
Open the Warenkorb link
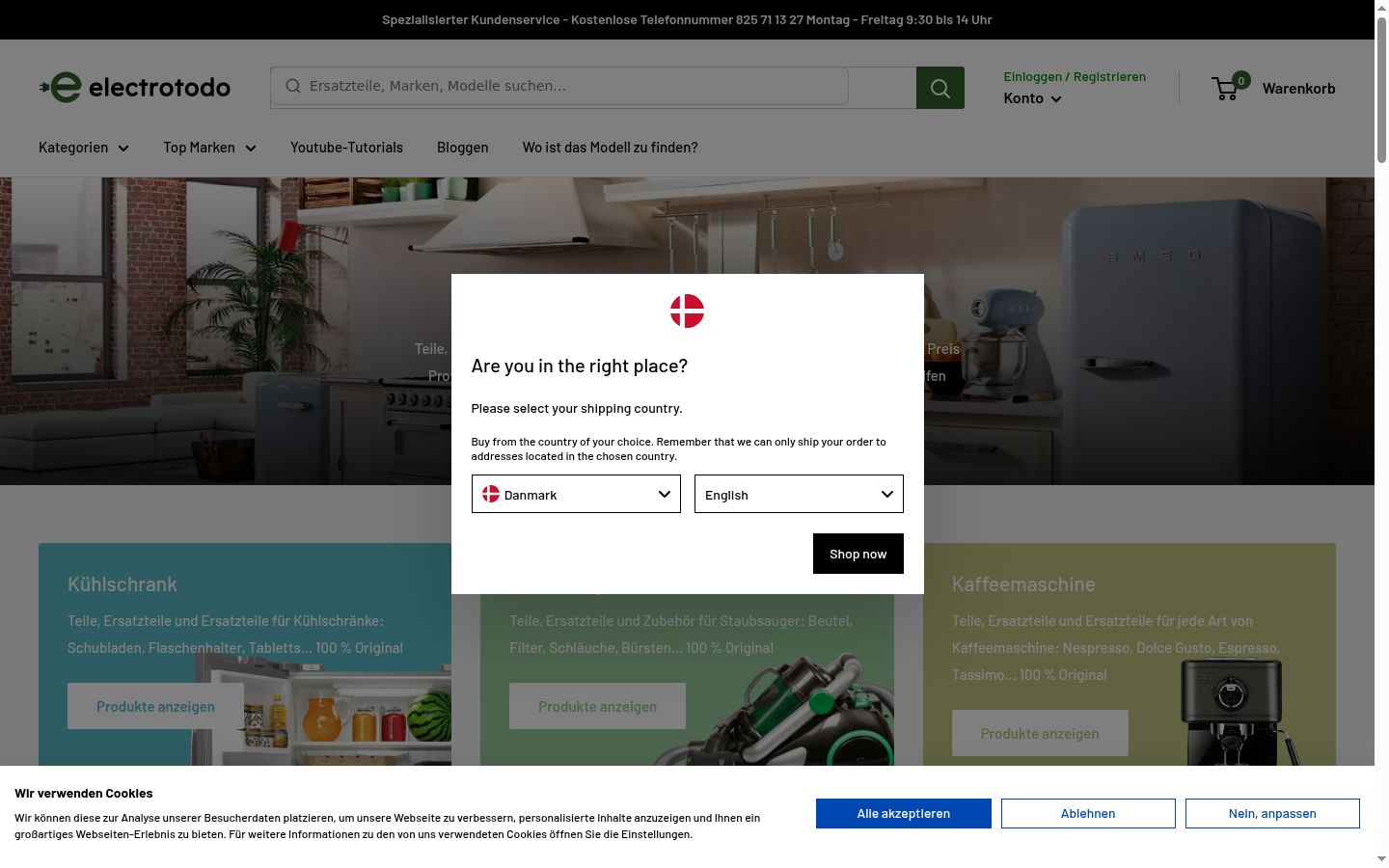pos(1299,89)
